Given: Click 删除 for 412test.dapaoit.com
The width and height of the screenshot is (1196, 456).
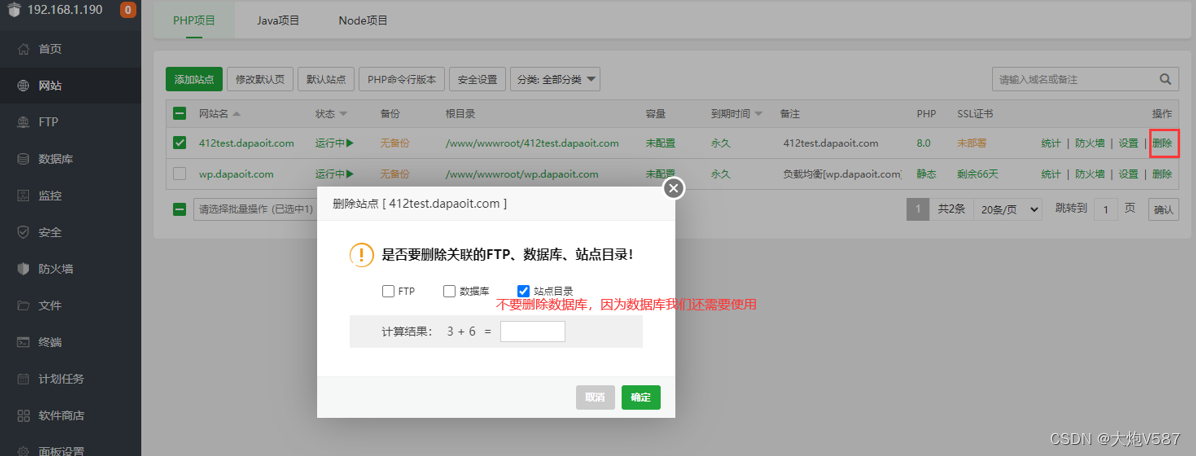Looking at the screenshot, I should [x=1162, y=143].
